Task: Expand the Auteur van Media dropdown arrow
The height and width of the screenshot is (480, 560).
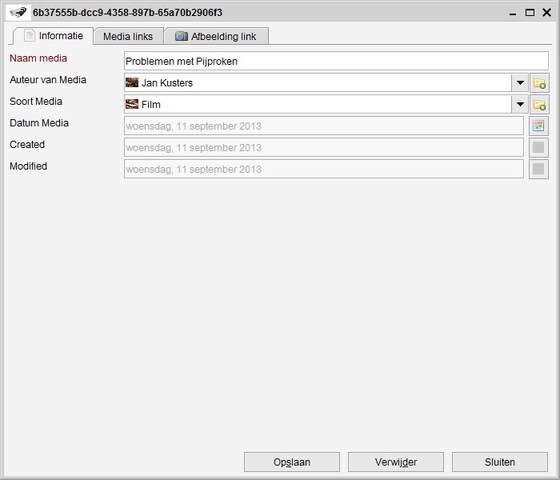Action: coord(520,83)
